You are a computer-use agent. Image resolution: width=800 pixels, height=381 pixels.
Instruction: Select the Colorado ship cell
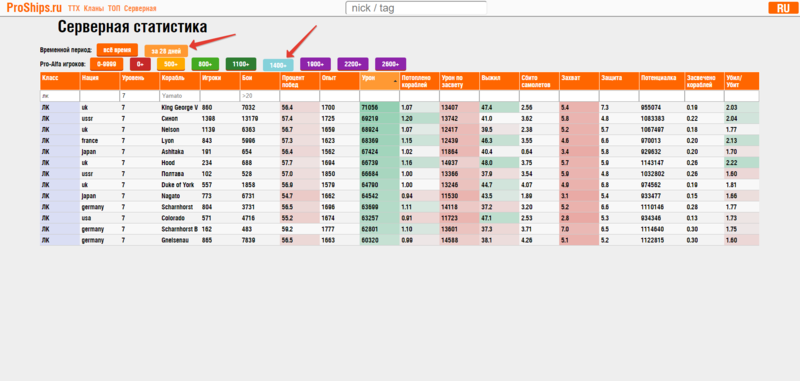point(180,218)
